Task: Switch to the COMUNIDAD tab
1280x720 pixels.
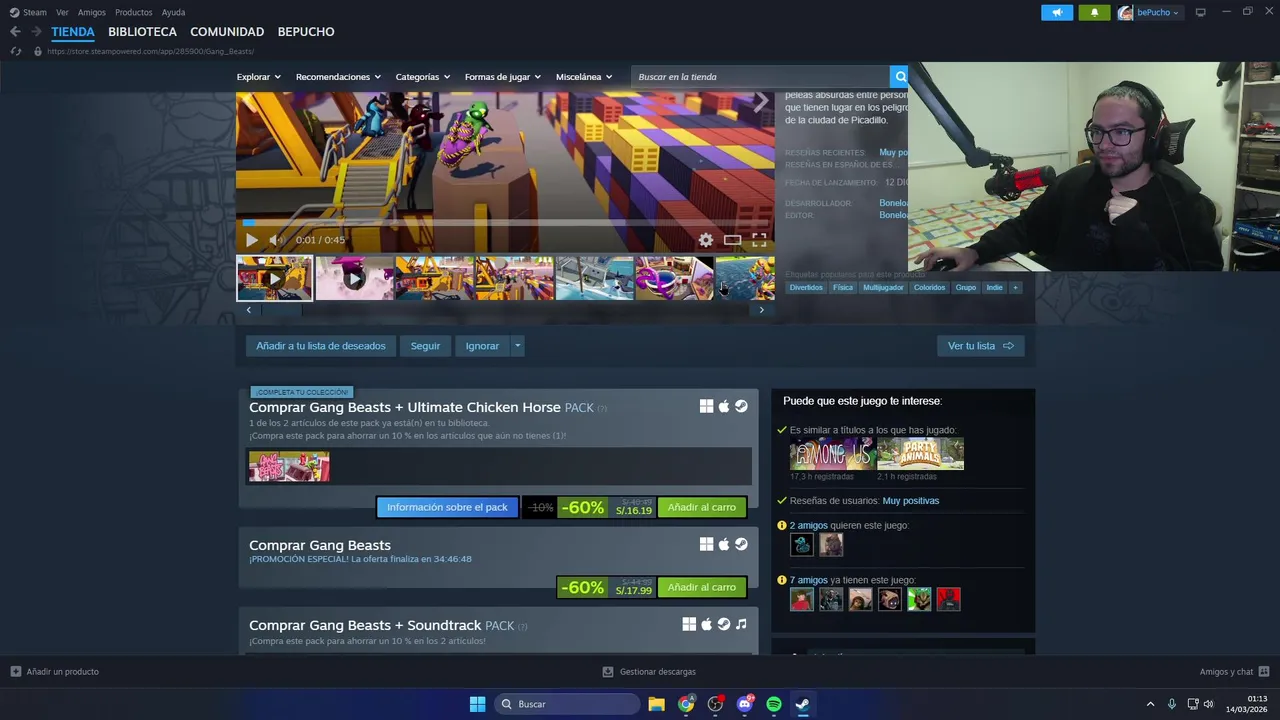Action: (227, 32)
